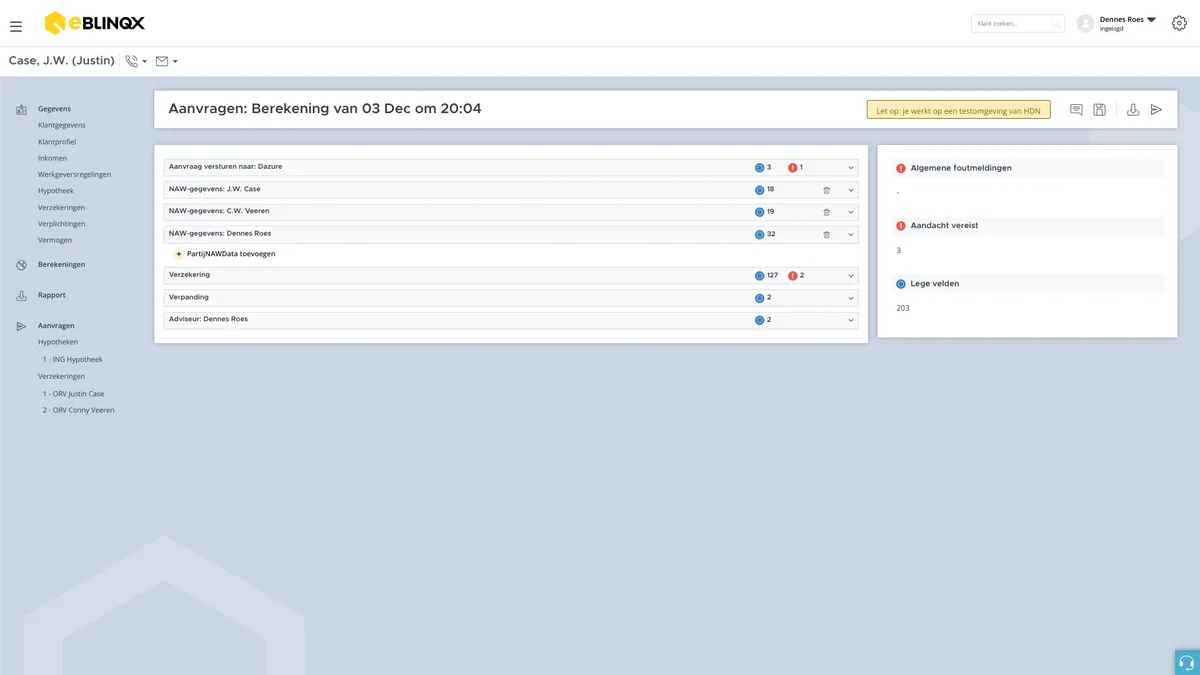Open the 1 - ING Hypotheek request
Screen dimensions: 1200x675
pos(72,359)
